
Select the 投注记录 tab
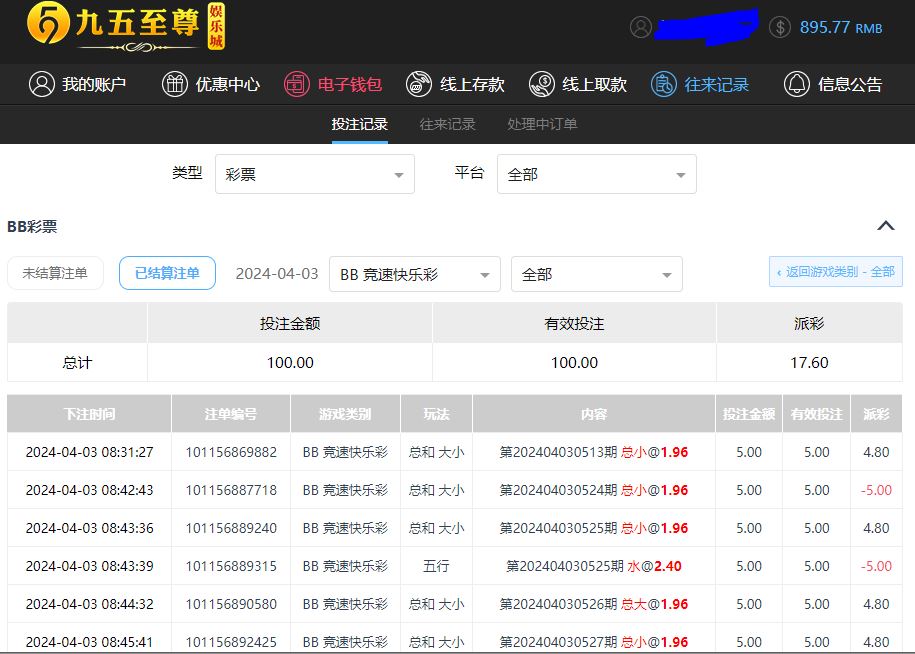pos(359,124)
